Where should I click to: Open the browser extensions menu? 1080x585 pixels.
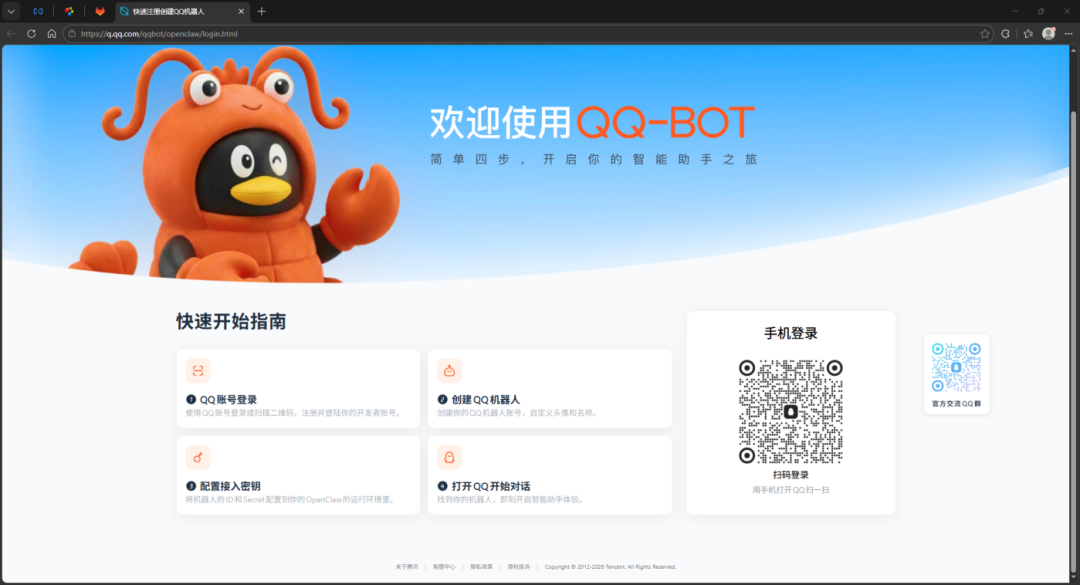click(x=1006, y=34)
